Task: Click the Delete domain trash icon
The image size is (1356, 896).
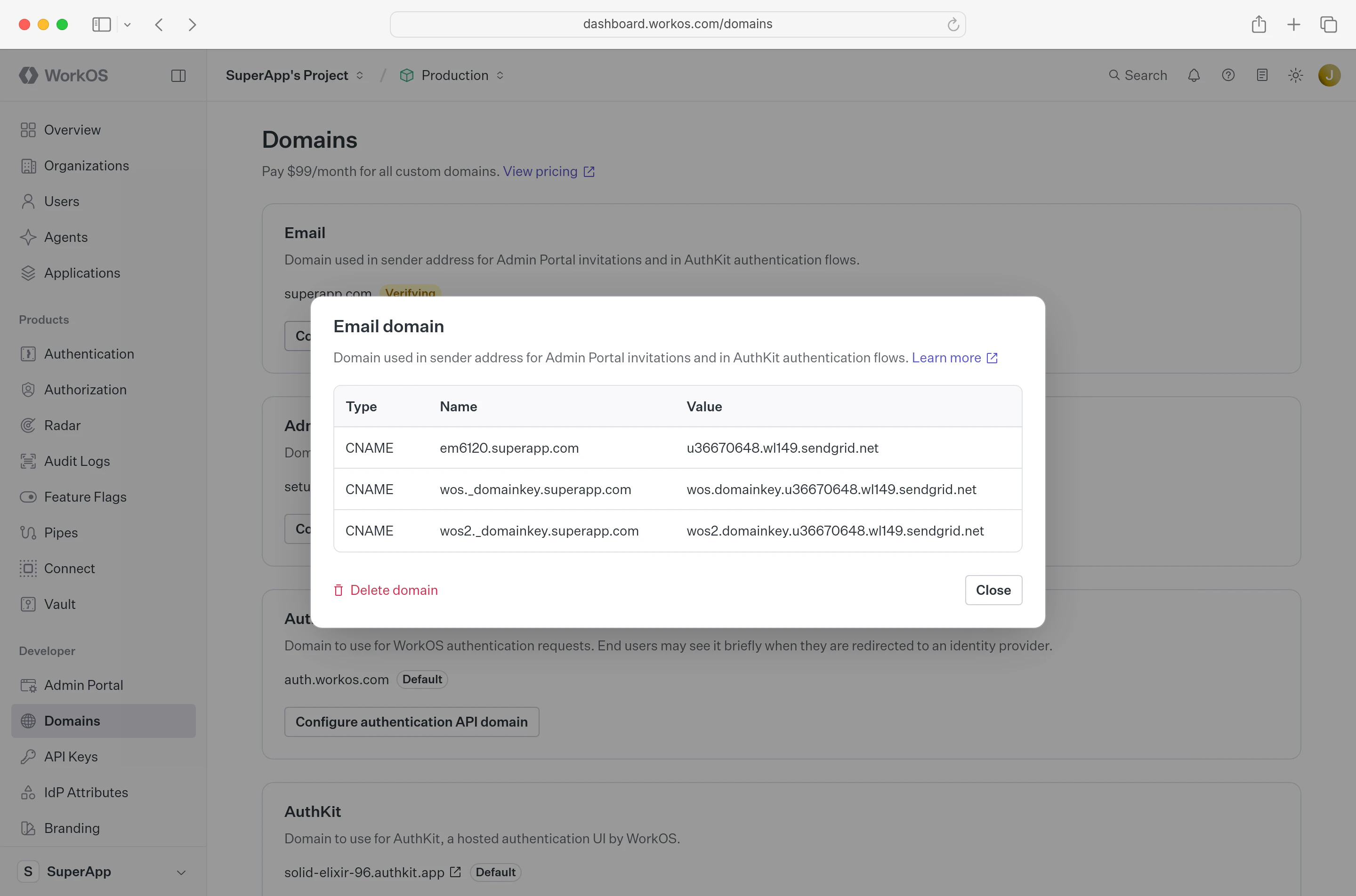Action: coord(339,590)
